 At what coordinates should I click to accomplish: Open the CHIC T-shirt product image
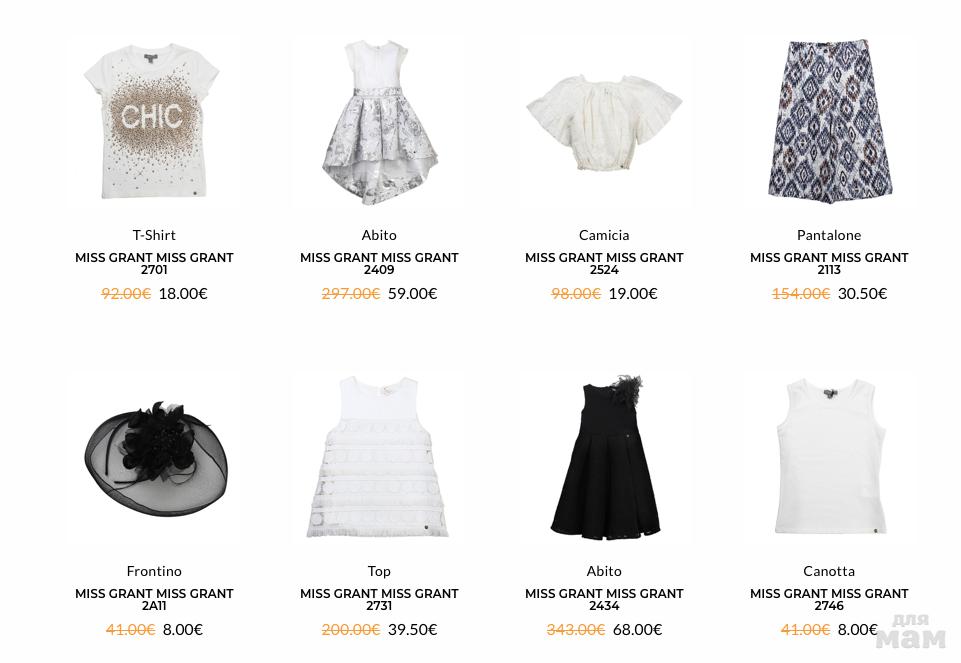[x=154, y=122]
